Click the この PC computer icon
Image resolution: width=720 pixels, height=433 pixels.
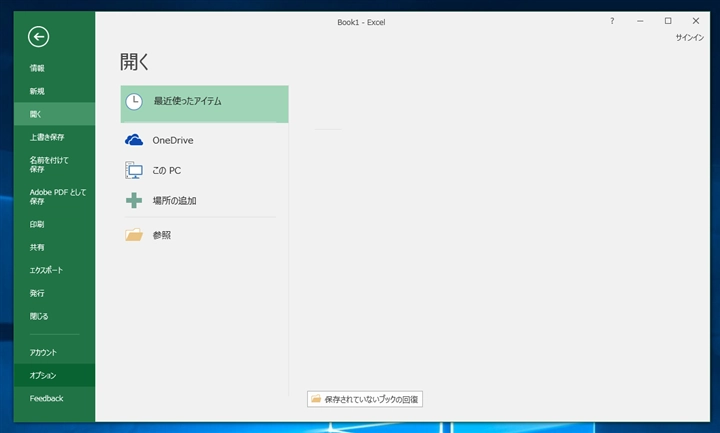click(x=134, y=170)
